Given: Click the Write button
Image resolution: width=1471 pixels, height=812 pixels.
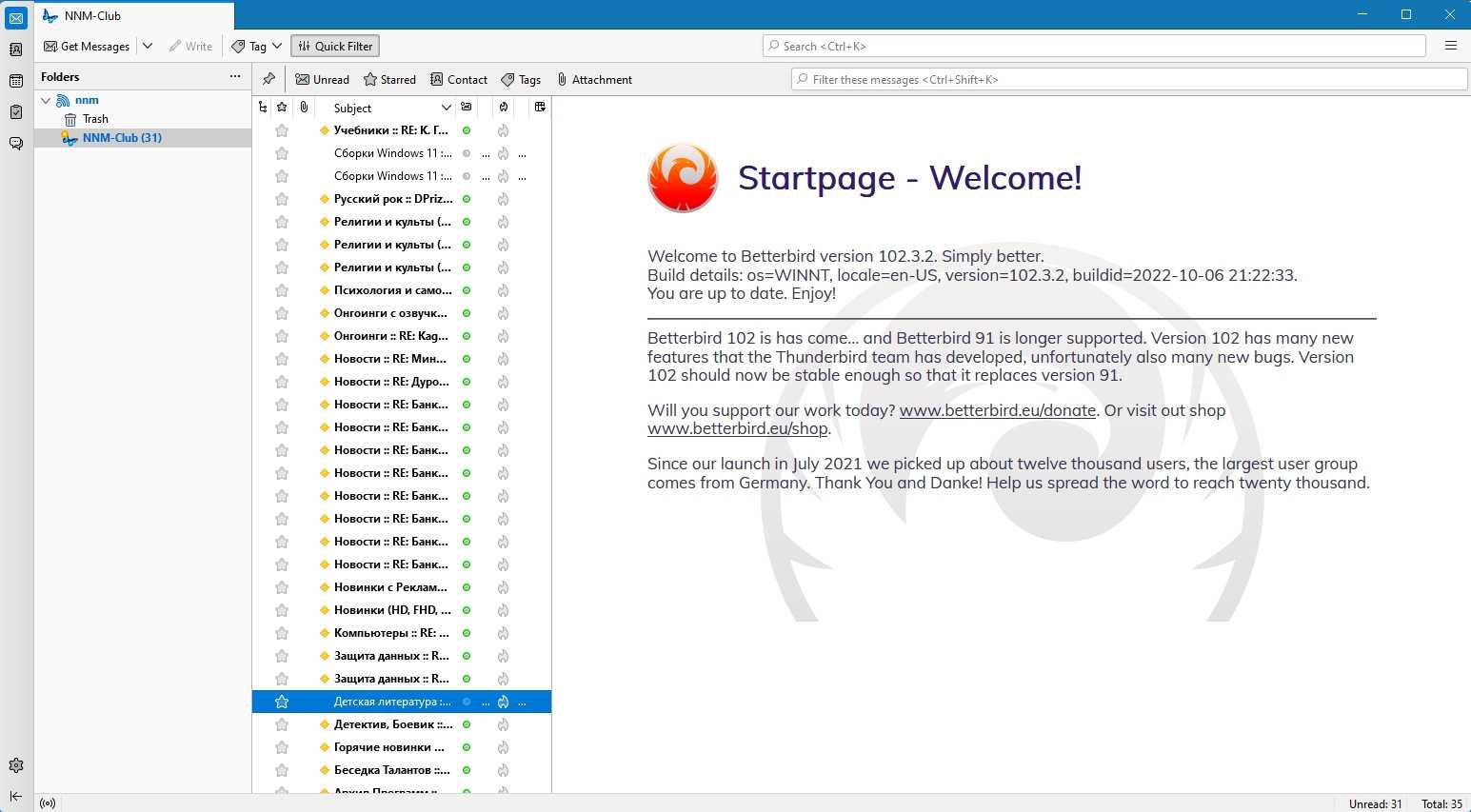Looking at the screenshot, I should 190,46.
